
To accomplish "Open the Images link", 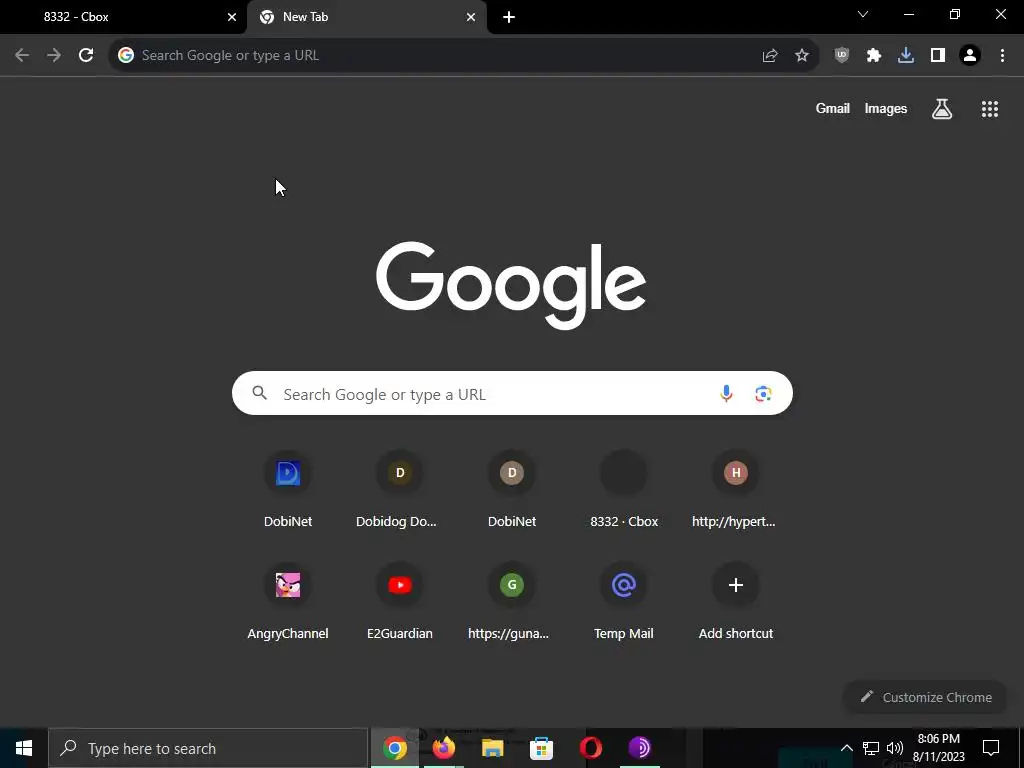I will pyautogui.click(x=886, y=109).
